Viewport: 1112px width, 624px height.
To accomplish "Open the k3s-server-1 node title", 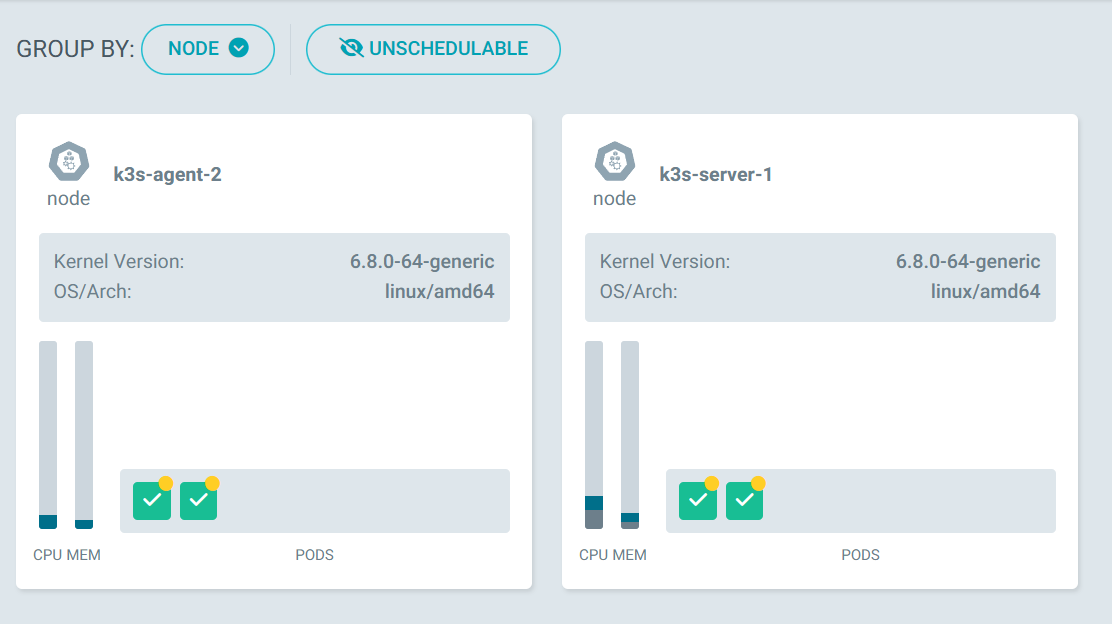I will [x=716, y=175].
